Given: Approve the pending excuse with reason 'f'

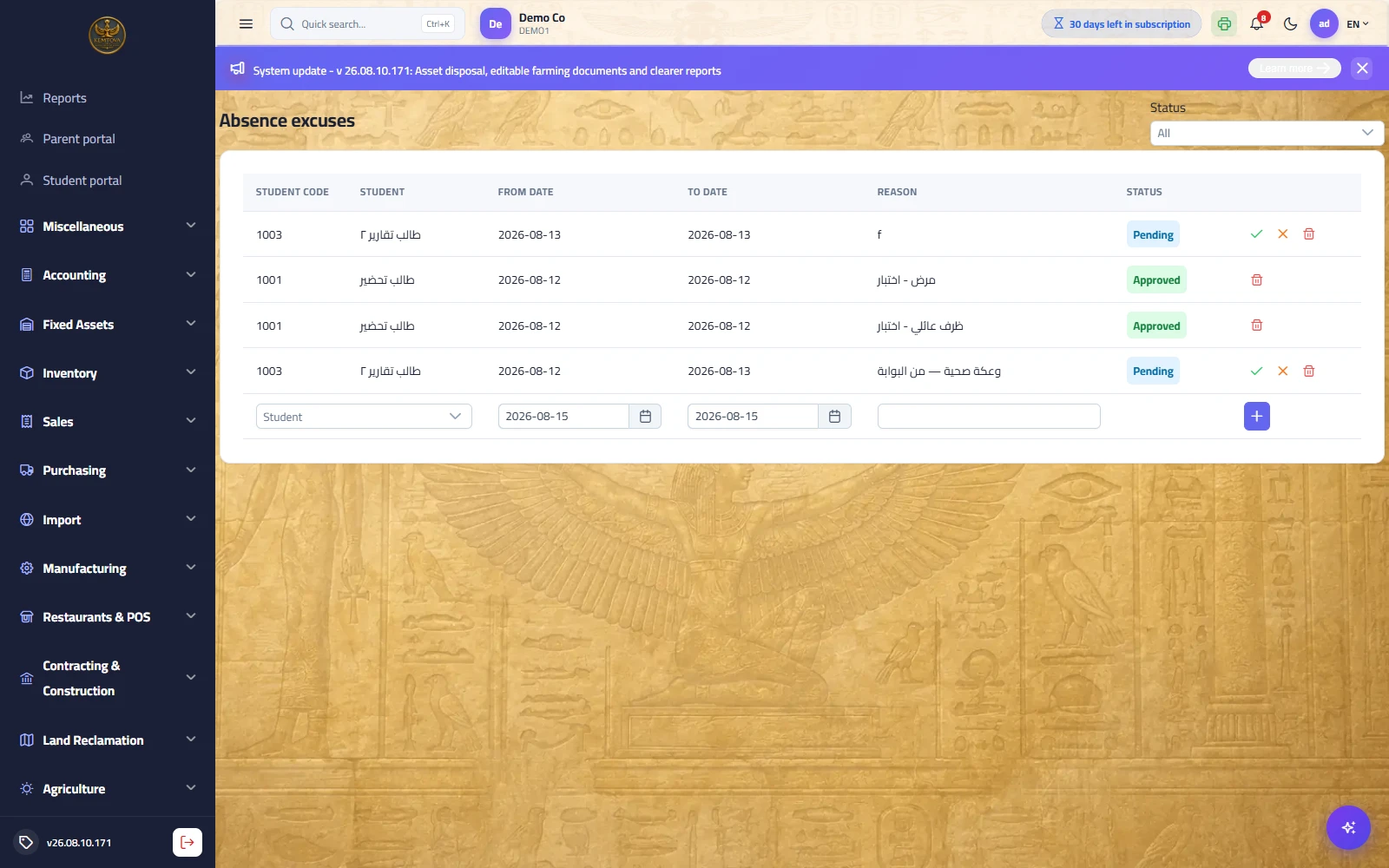Looking at the screenshot, I should [1256, 234].
